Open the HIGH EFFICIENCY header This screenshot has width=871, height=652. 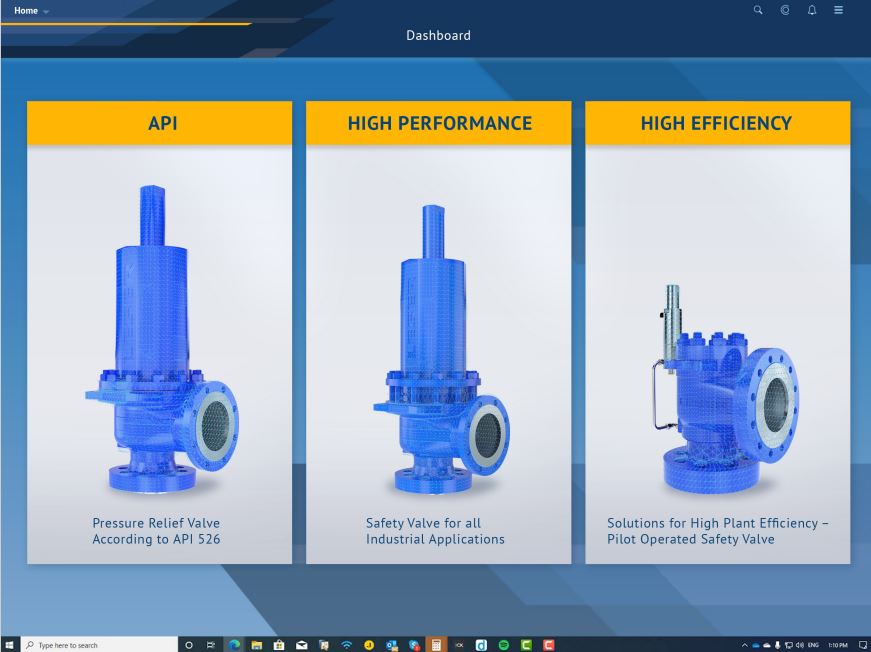717,123
